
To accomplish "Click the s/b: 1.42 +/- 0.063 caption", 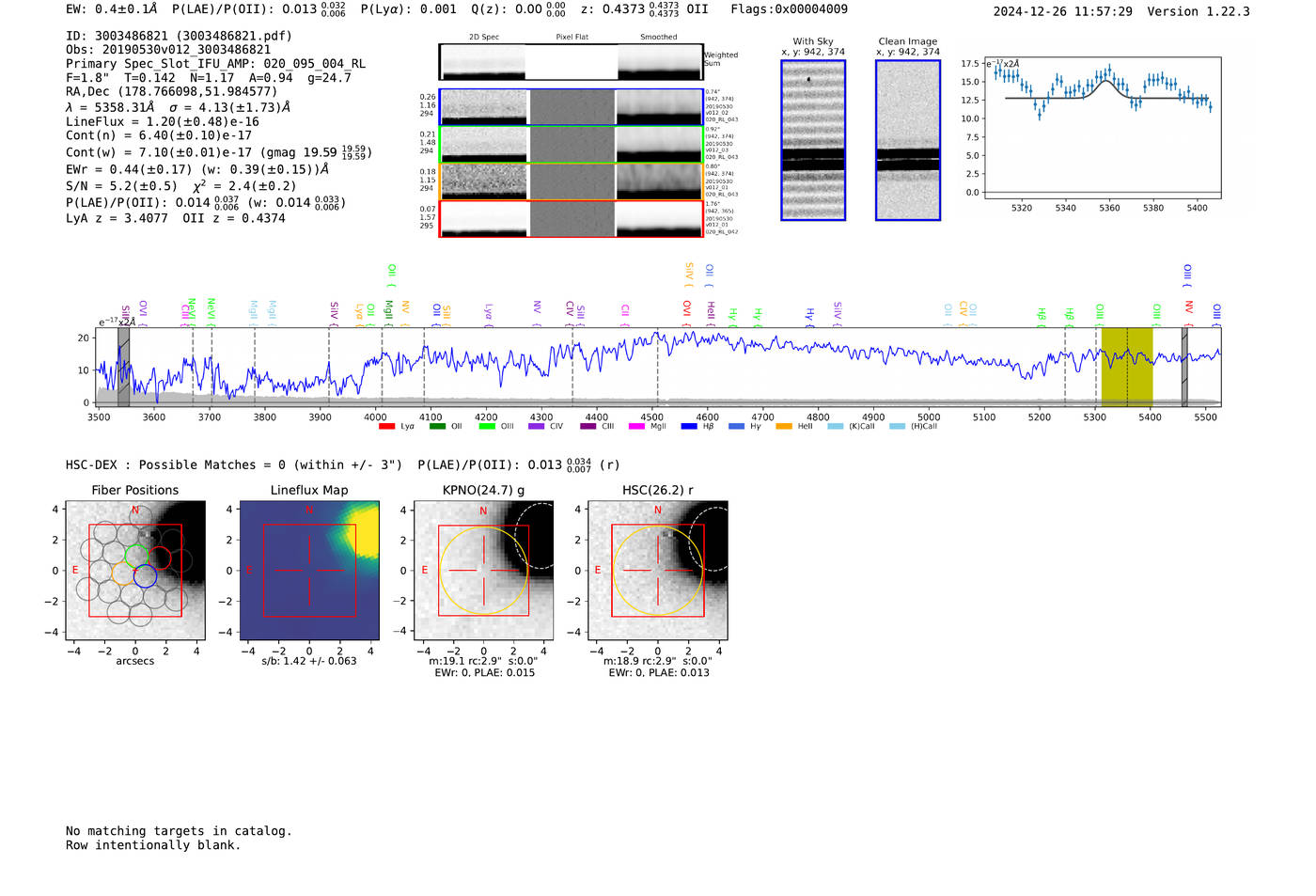I will tap(309, 661).
